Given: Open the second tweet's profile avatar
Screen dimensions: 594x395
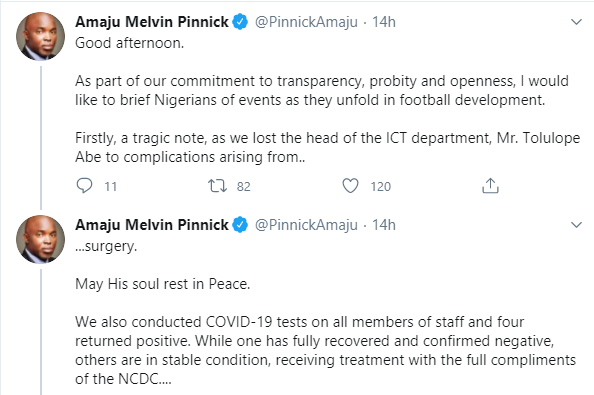Looking at the screenshot, I should pos(40,239).
